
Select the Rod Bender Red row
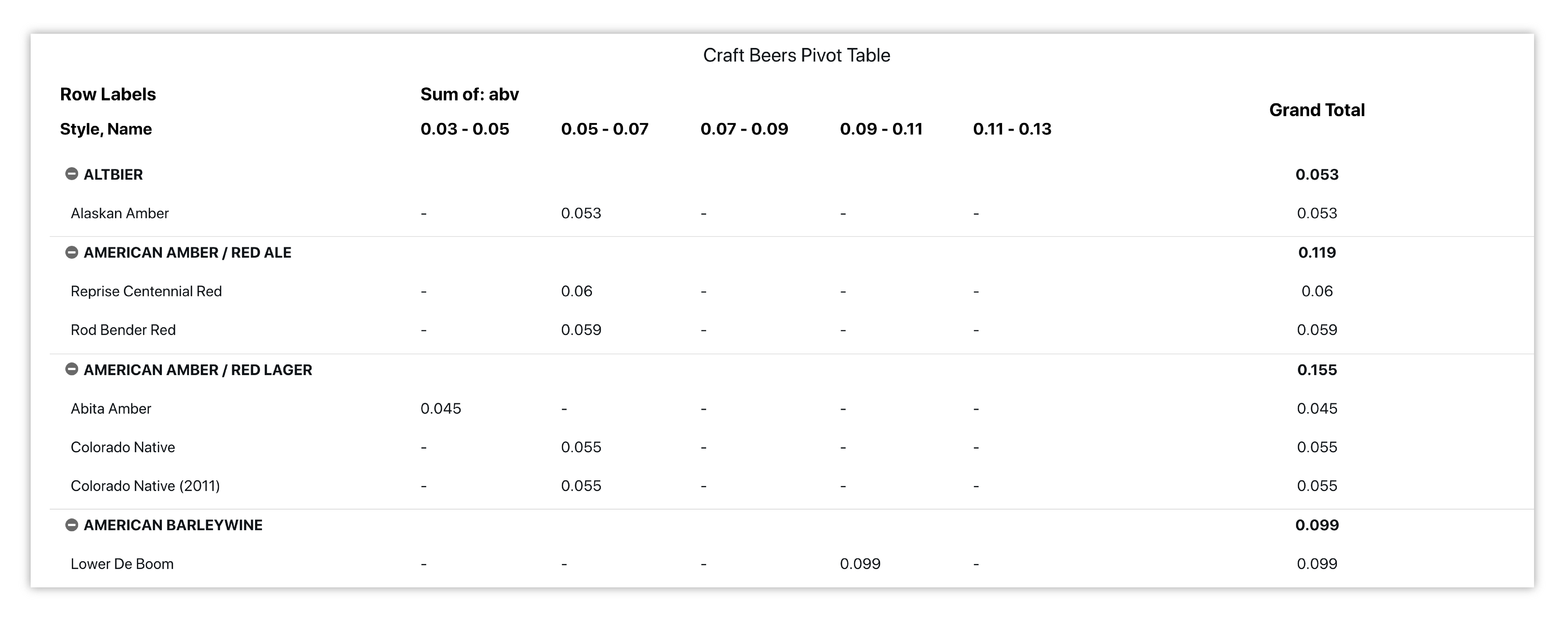(123, 330)
